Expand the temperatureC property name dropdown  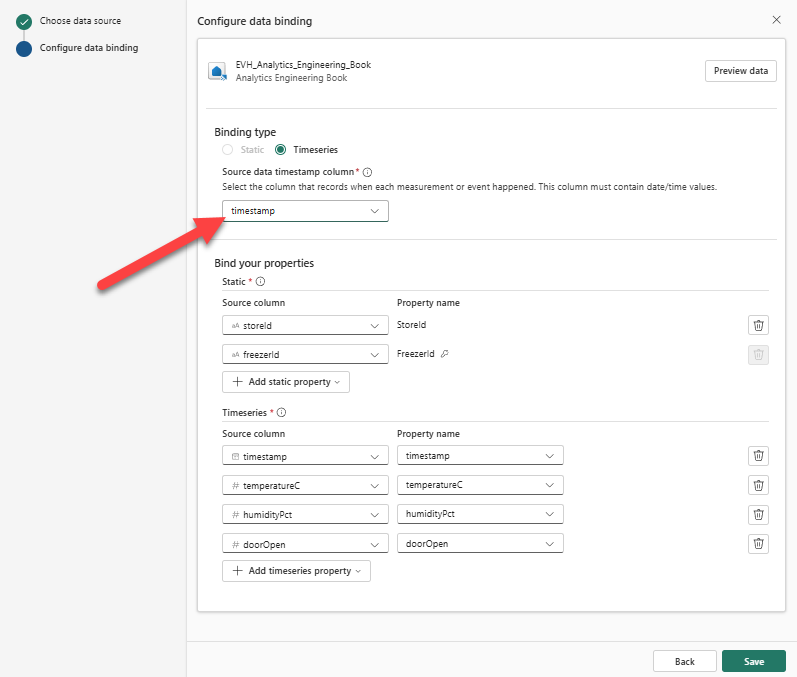click(x=480, y=485)
